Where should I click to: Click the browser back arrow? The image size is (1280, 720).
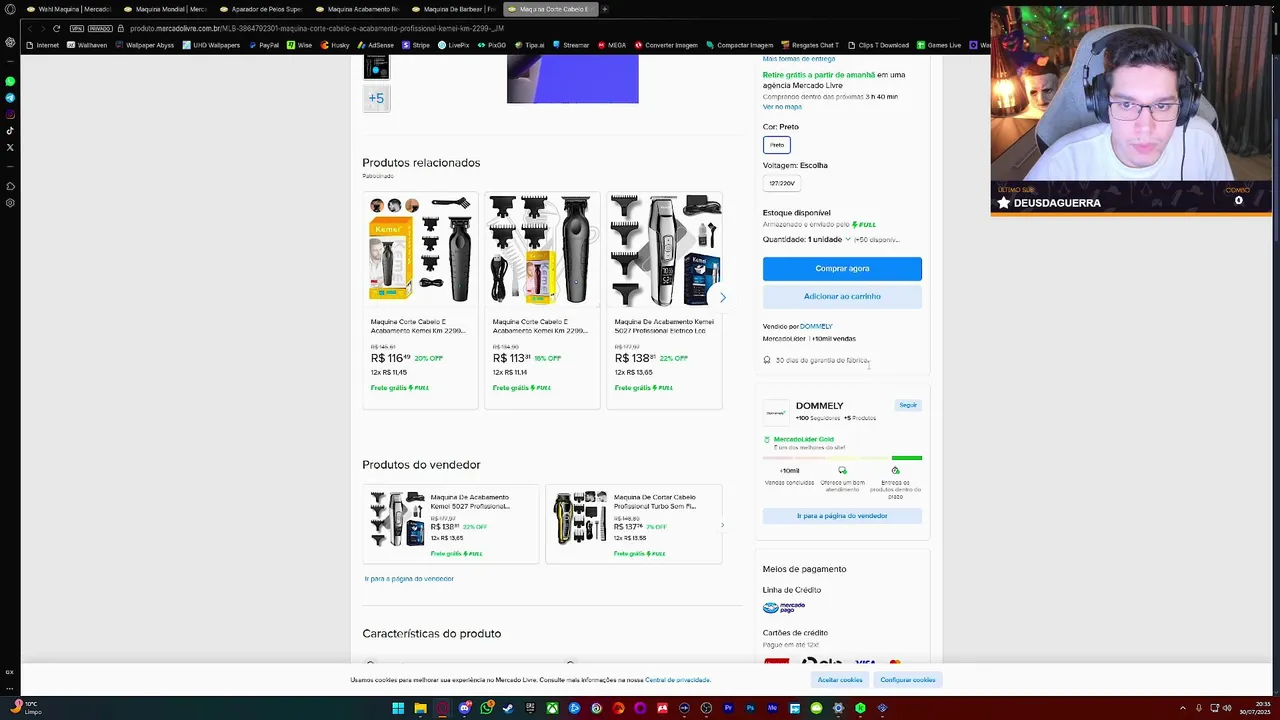(x=29, y=29)
